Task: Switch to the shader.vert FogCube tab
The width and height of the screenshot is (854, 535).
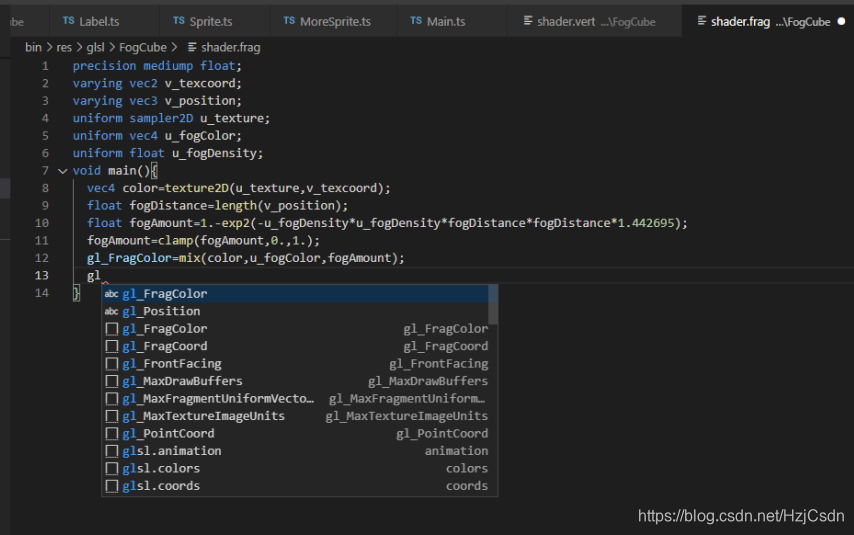Action: pyautogui.click(x=594, y=22)
